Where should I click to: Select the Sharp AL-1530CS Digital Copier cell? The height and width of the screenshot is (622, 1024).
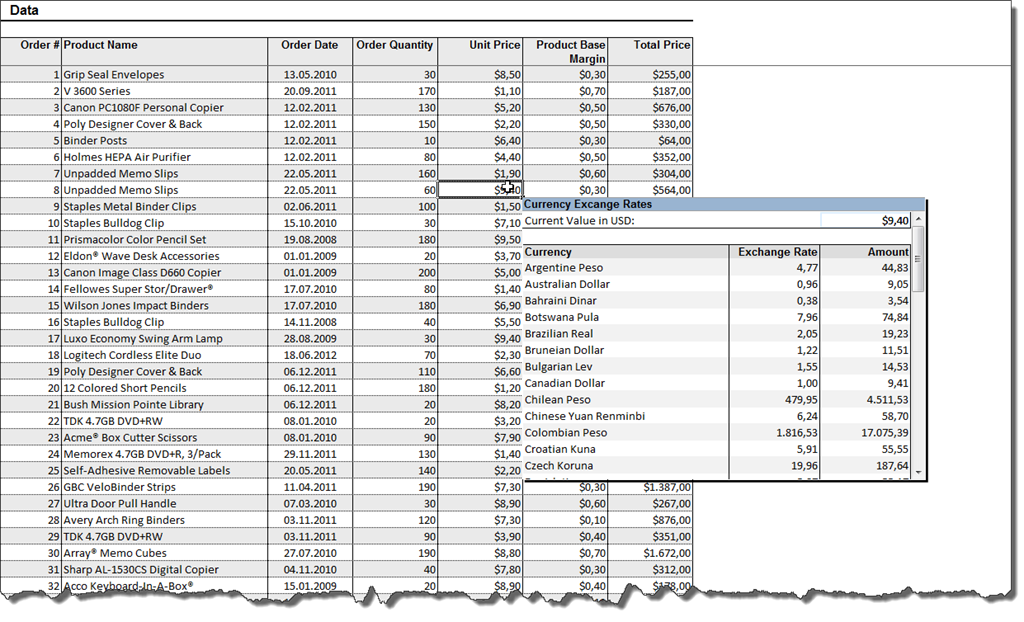point(165,570)
